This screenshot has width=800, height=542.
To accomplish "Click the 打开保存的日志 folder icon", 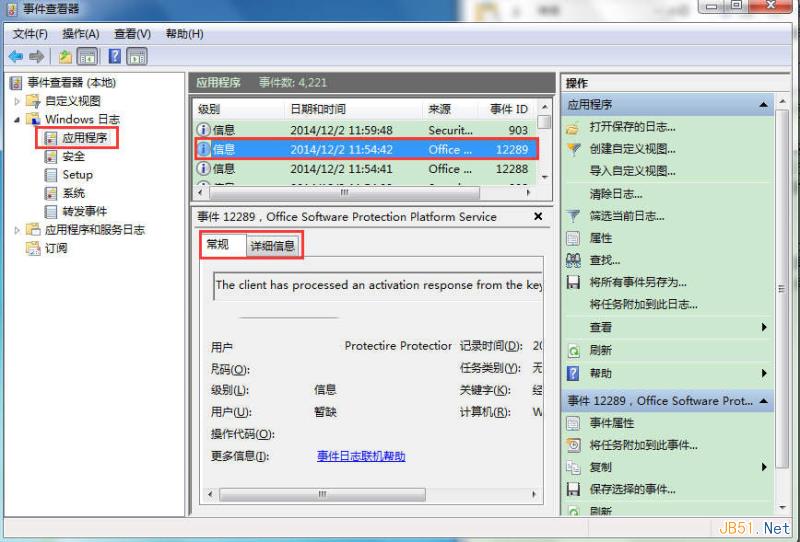I will point(573,128).
